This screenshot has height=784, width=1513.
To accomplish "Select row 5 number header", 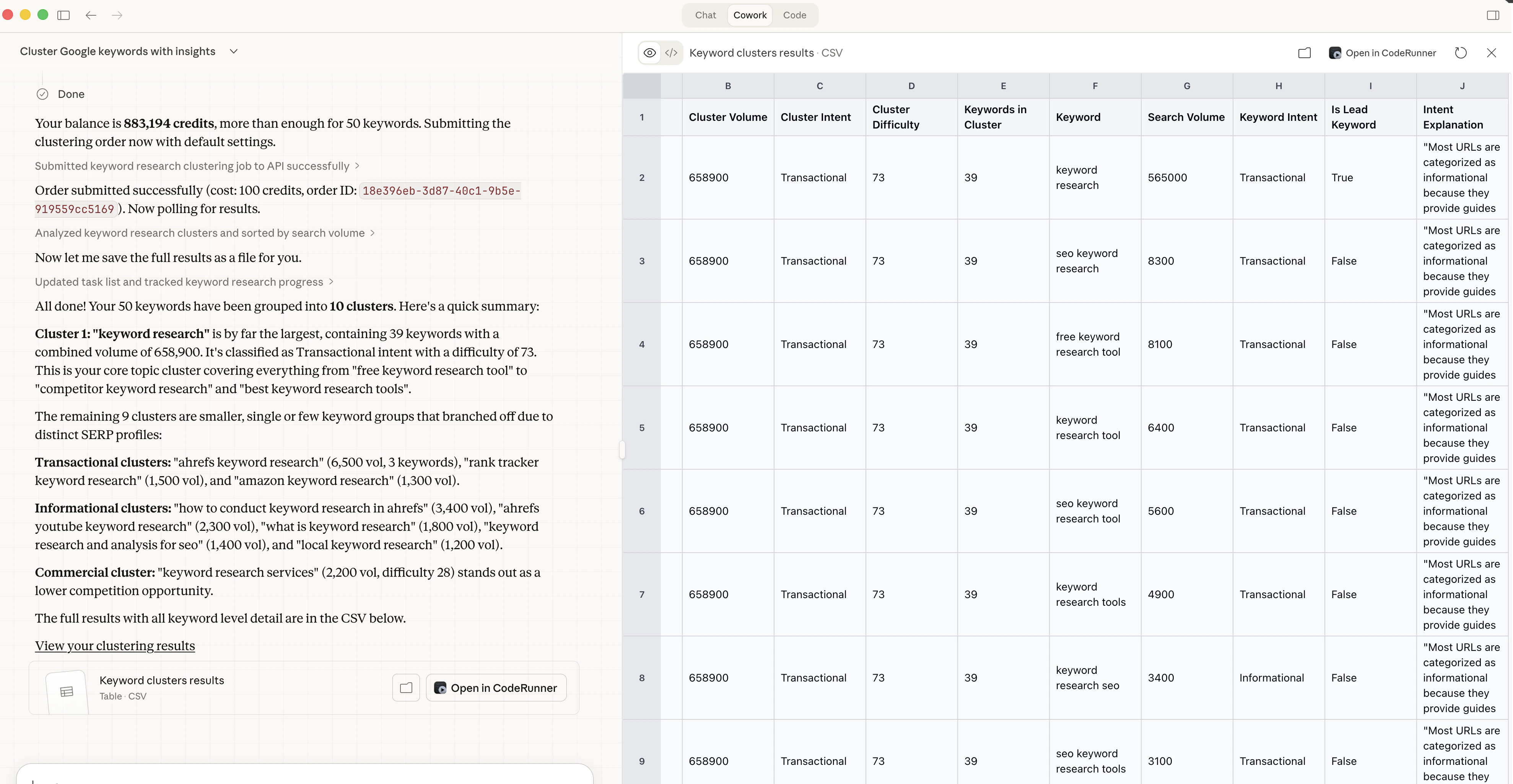I will [x=641, y=428].
